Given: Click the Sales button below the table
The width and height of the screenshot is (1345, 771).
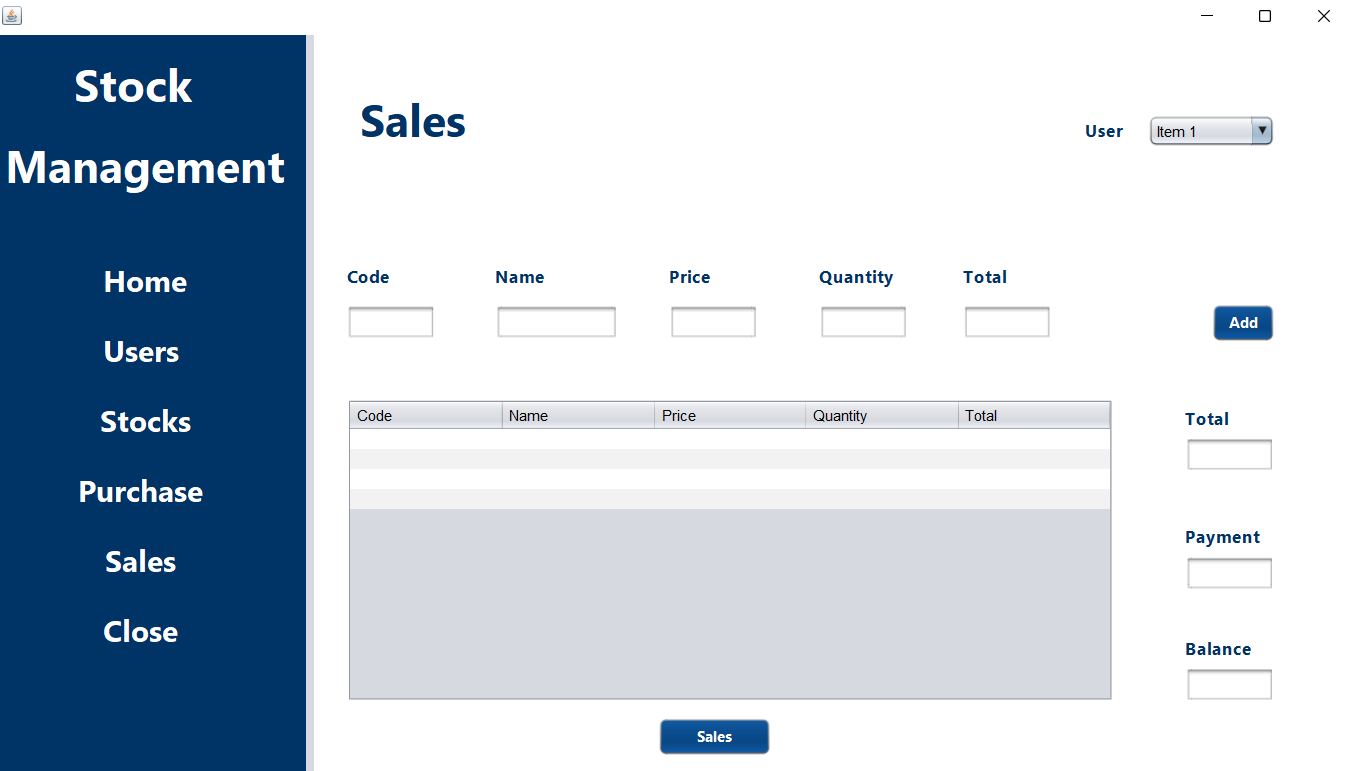Looking at the screenshot, I should click(x=714, y=737).
